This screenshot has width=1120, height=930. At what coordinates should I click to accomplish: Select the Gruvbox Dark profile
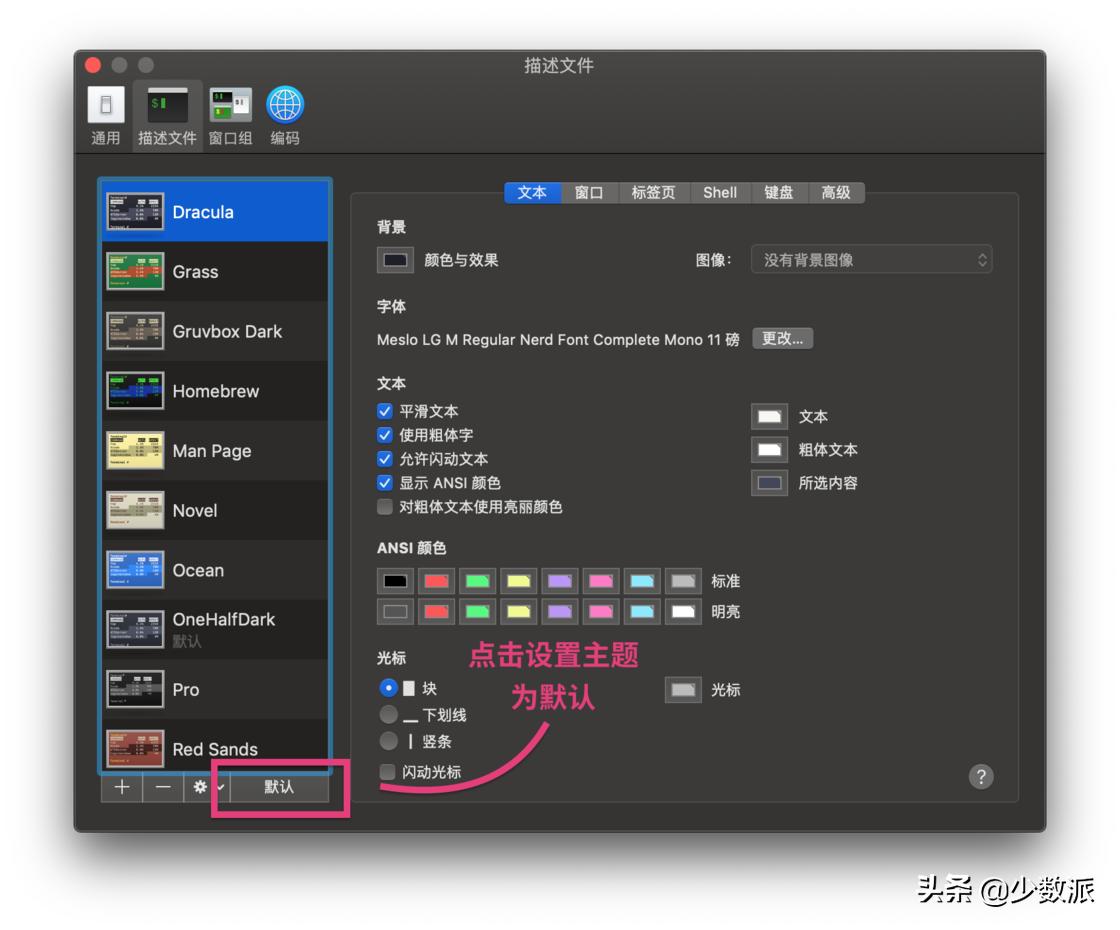(215, 331)
